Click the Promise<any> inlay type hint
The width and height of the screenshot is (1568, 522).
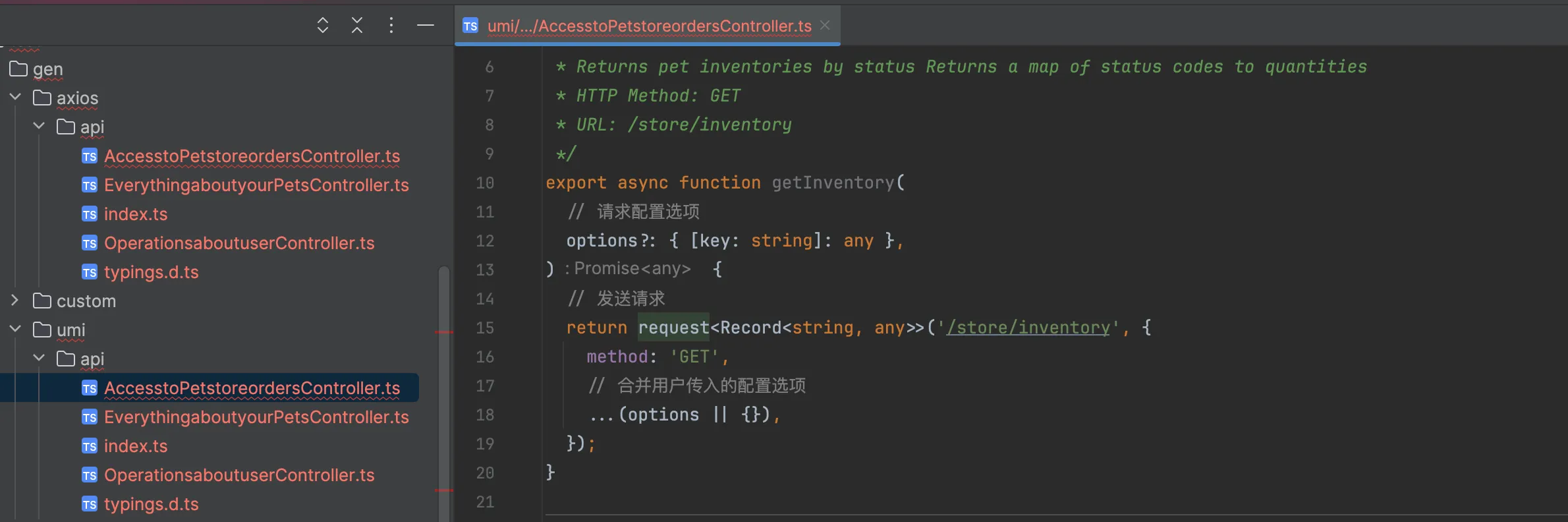pyautogui.click(x=628, y=269)
